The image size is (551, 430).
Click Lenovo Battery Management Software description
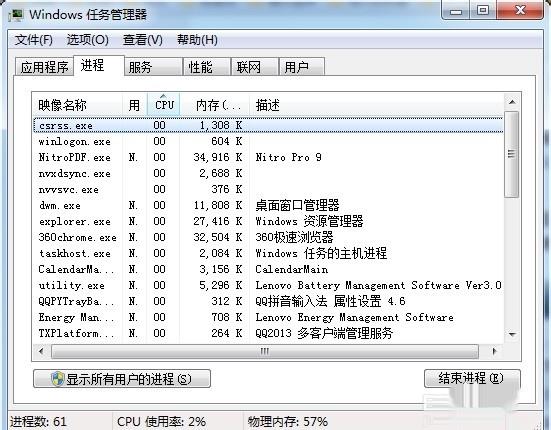point(378,285)
